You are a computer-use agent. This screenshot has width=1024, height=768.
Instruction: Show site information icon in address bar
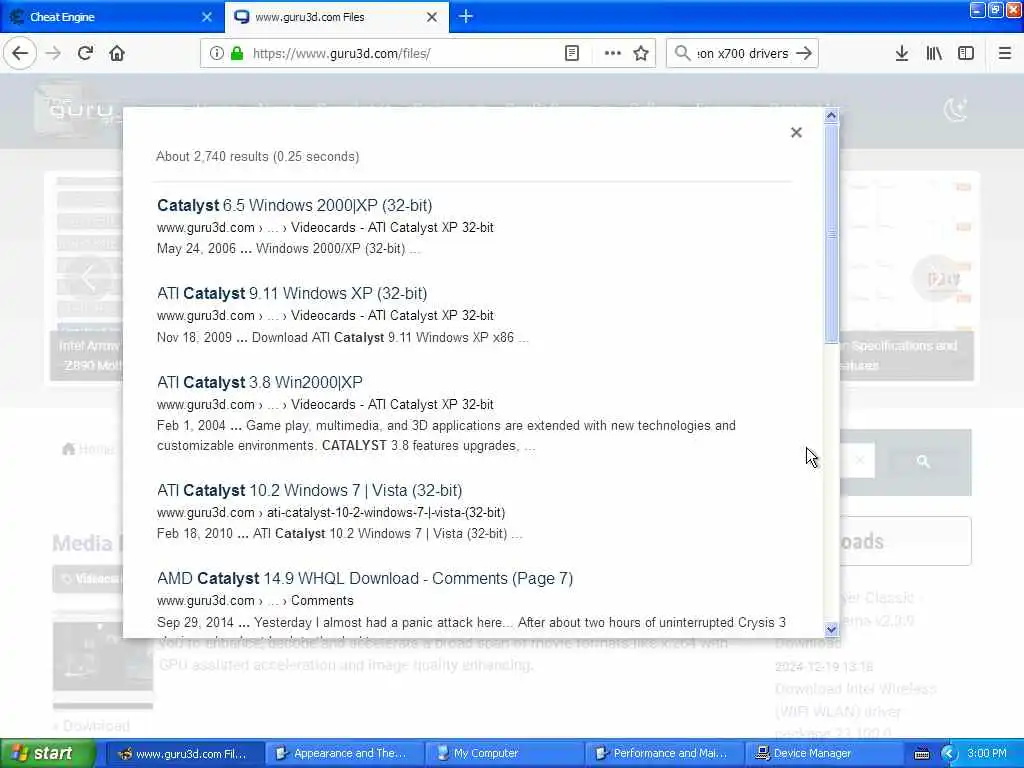(x=216, y=54)
